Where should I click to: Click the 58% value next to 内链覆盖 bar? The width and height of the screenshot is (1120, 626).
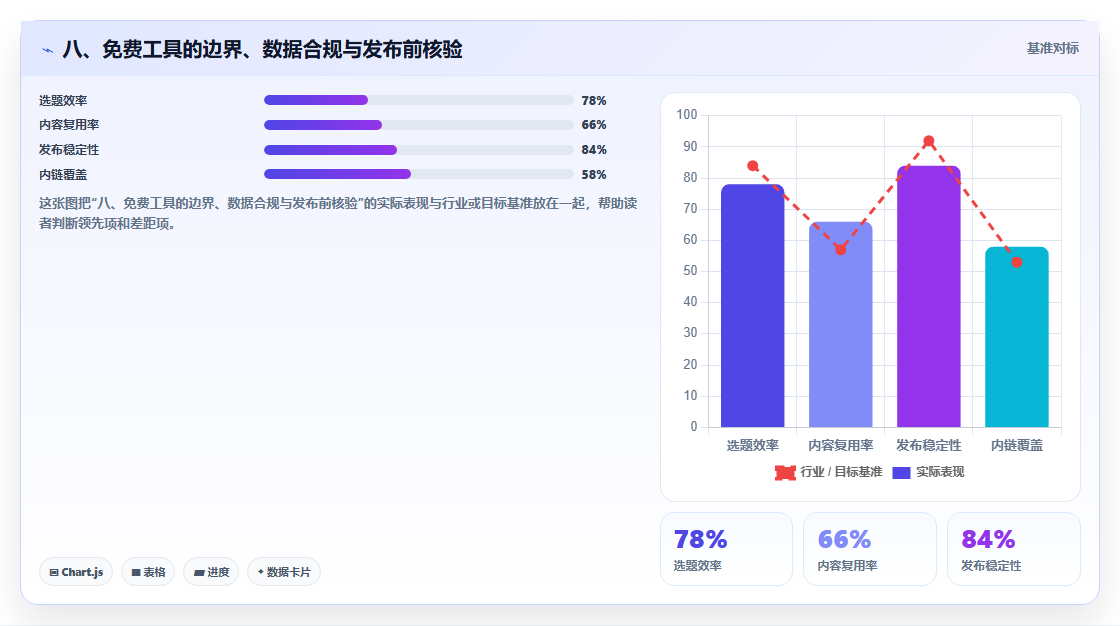594,175
